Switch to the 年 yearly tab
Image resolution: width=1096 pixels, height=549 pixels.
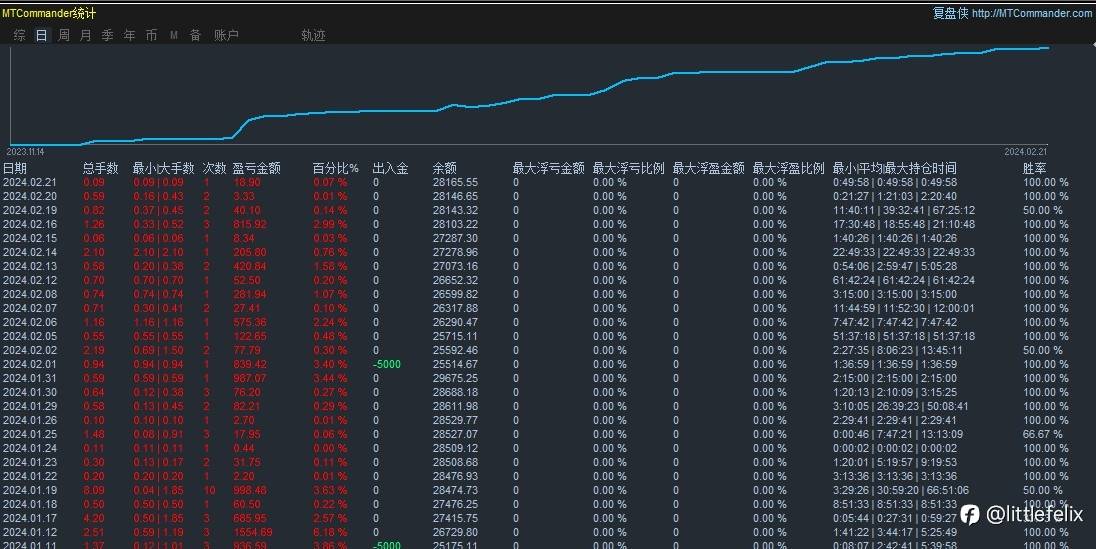point(129,35)
